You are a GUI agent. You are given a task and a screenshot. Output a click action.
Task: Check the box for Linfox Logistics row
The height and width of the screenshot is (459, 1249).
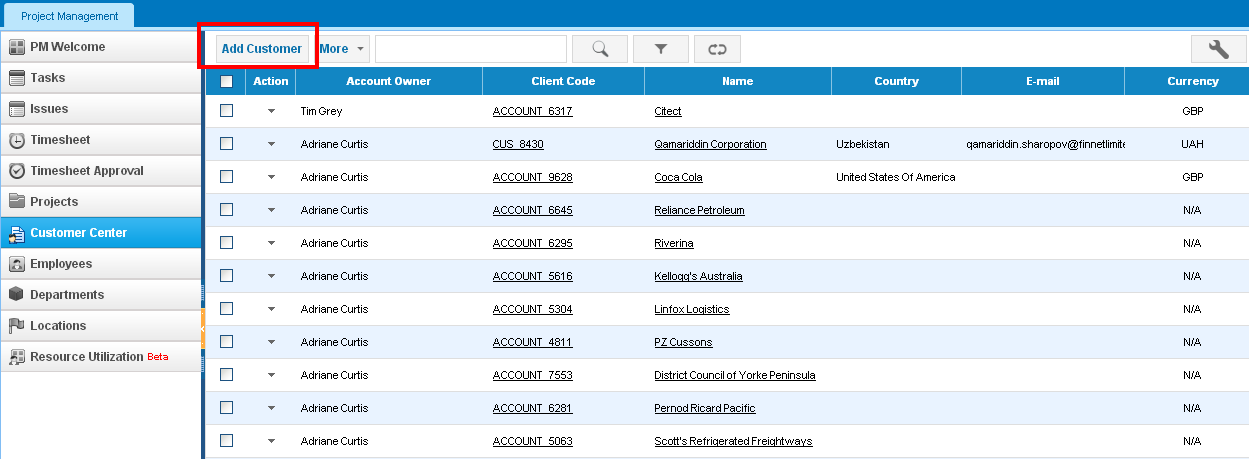[226, 309]
